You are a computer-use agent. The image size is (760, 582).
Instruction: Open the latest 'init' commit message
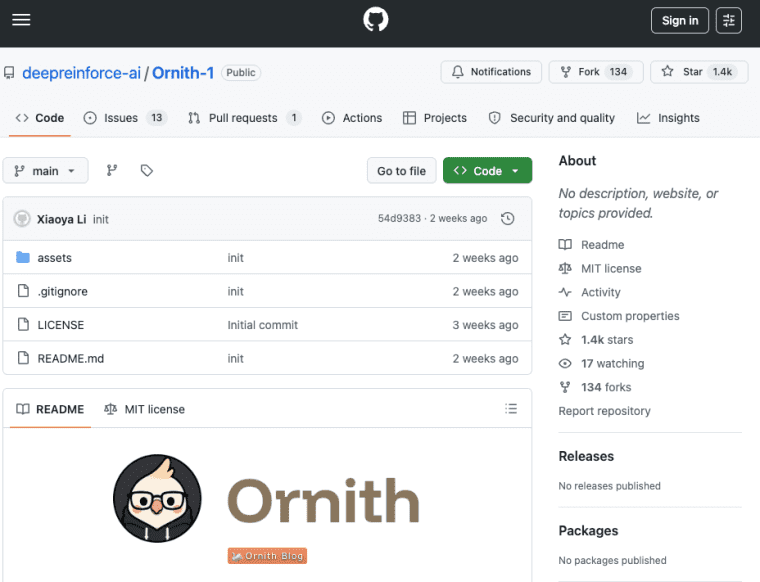click(101, 219)
